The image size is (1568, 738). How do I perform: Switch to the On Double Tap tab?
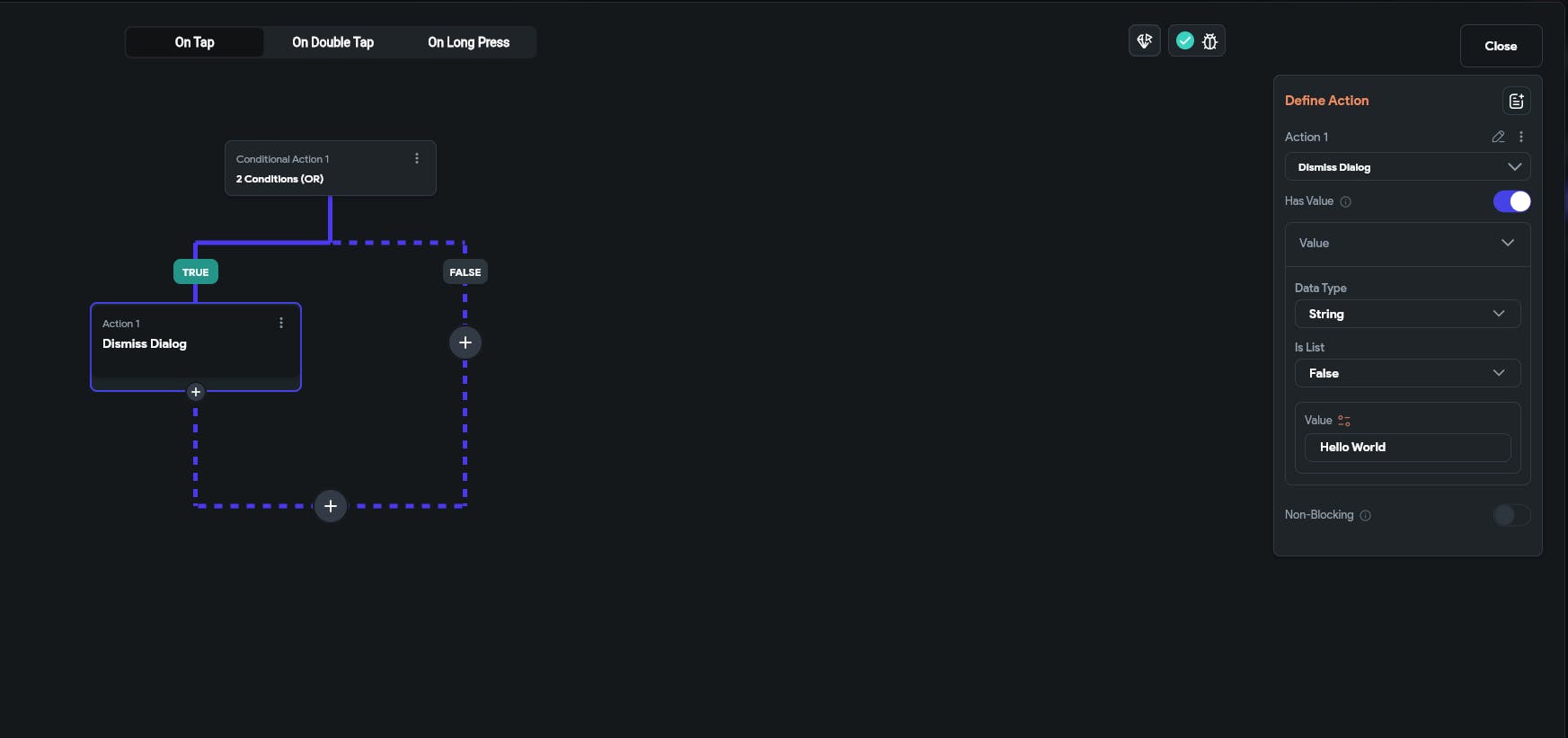pyautogui.click(x=332, y=42)
